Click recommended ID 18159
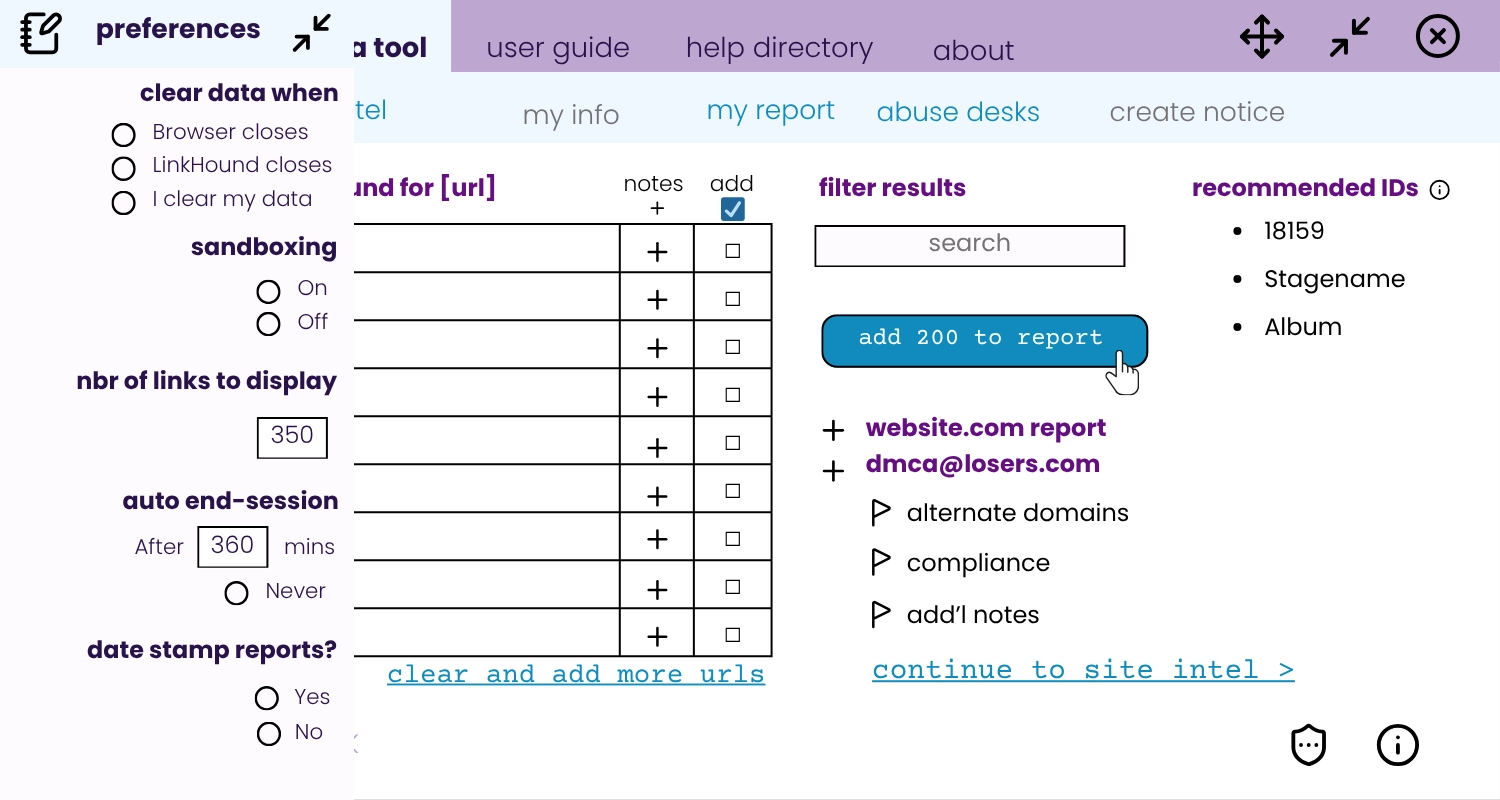This screenshot has height=800, width=1500. pos(1294,231)
